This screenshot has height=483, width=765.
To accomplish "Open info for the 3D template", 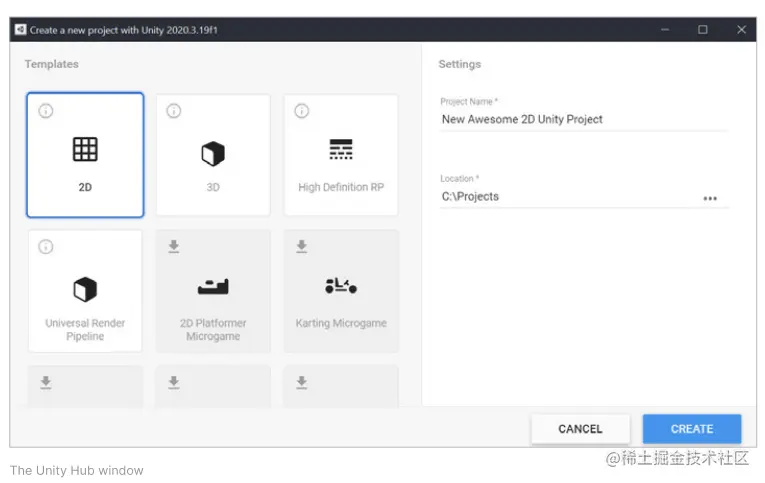I will (x=174, y=111).
